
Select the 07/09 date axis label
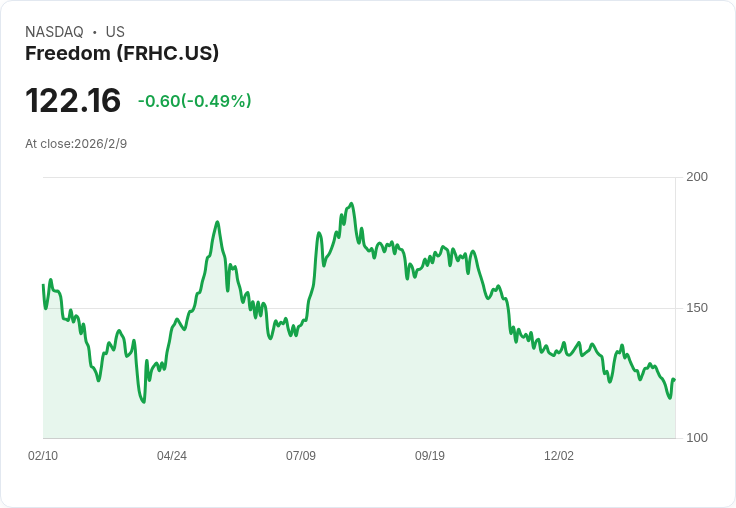coord(301,456)
